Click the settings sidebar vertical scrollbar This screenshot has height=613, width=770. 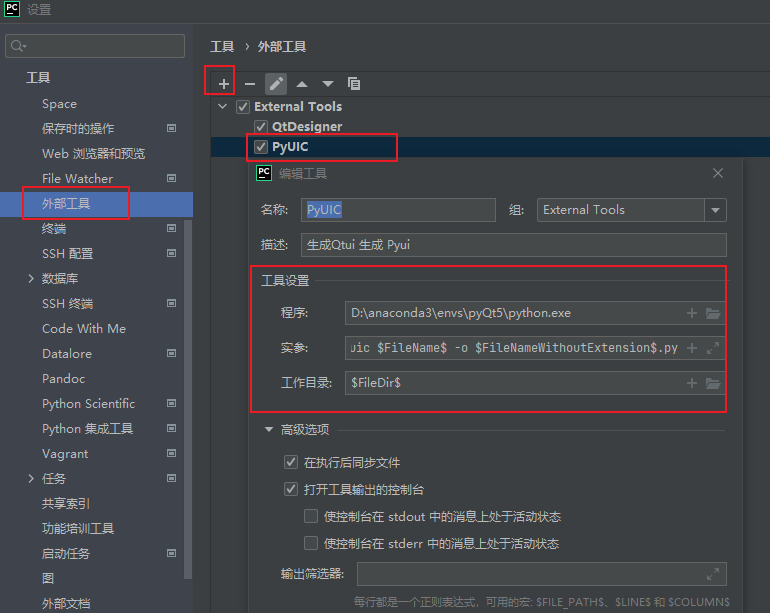coord(188,399)
